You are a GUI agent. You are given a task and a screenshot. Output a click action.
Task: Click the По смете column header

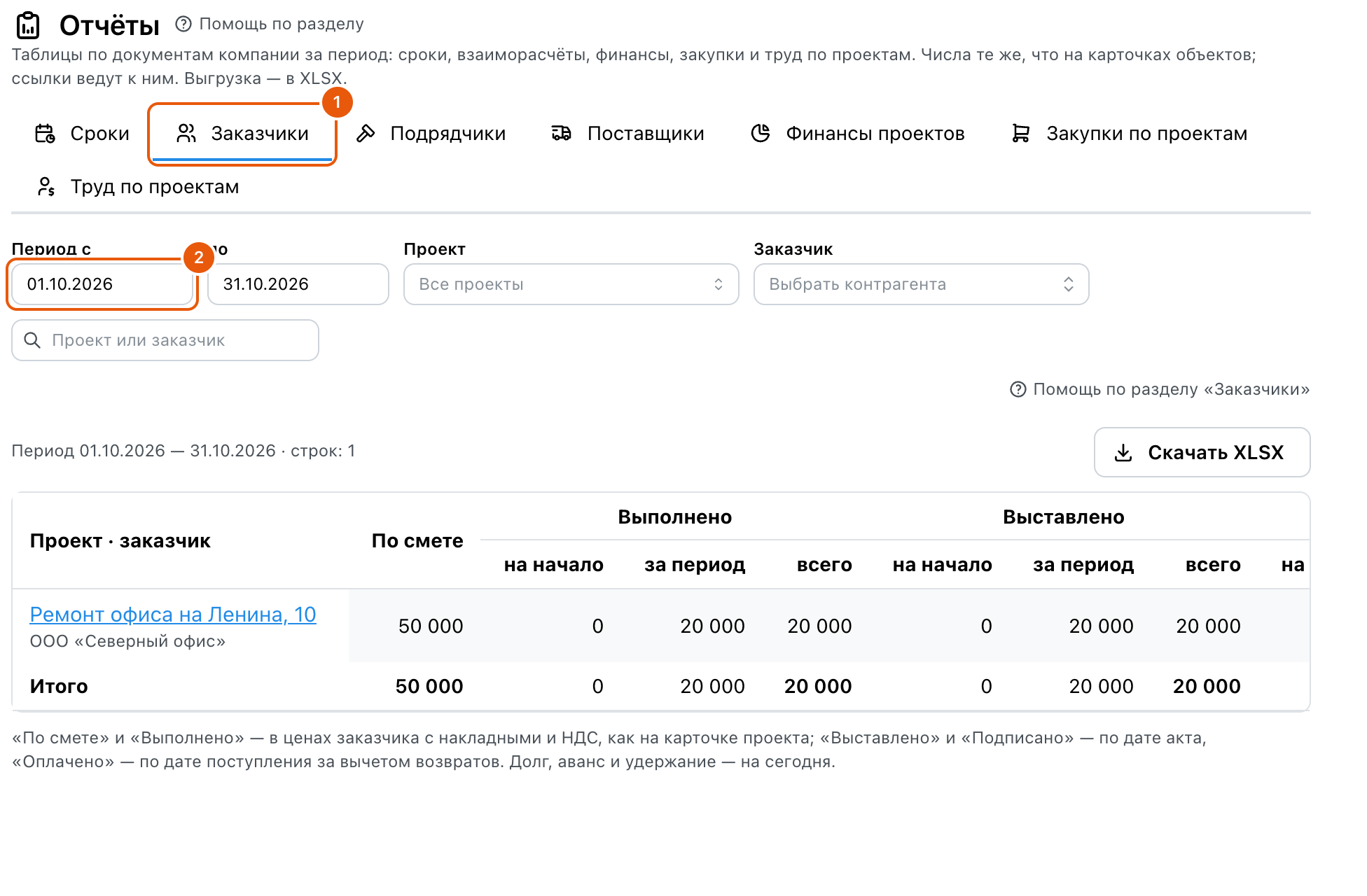tap(417, 540)
